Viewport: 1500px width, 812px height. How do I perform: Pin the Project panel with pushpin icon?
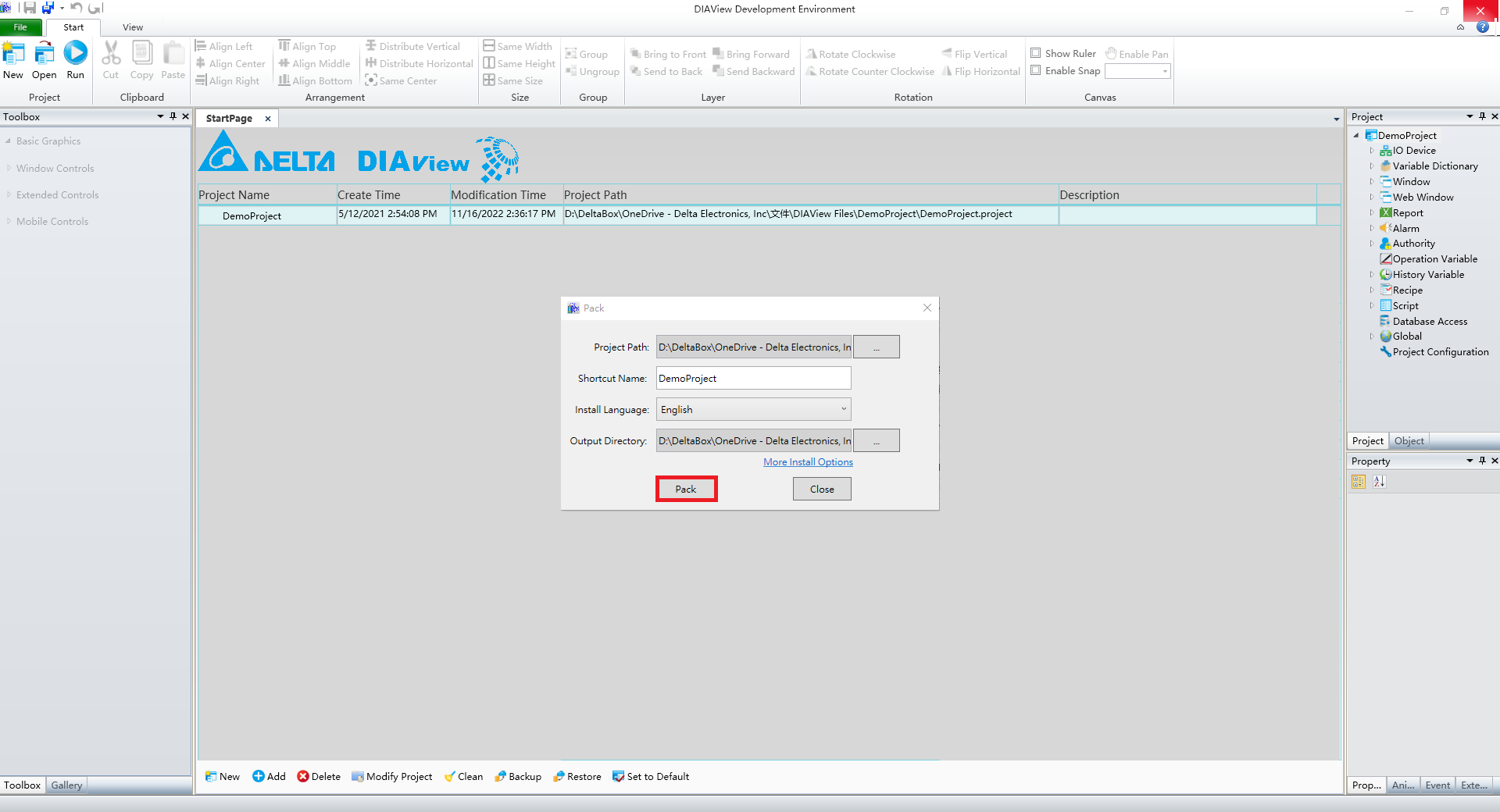pos(1482,116)
